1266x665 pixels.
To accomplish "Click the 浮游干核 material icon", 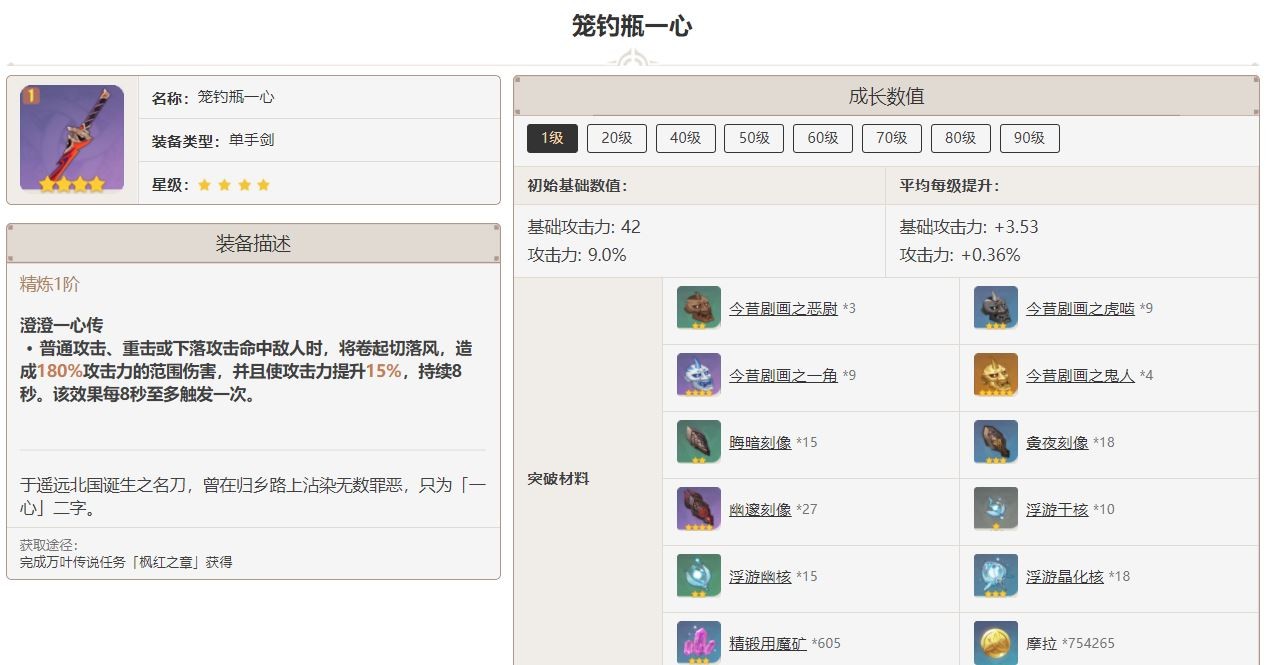I will pos(996,509).
